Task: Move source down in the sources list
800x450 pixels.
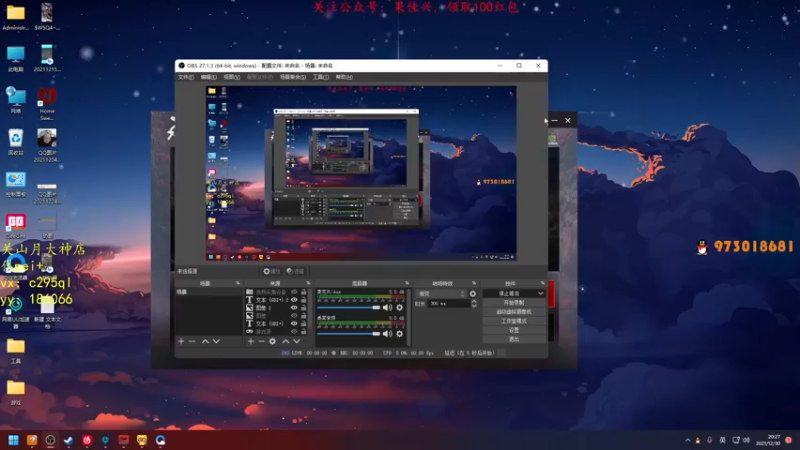Action: [x=296, y=341]
